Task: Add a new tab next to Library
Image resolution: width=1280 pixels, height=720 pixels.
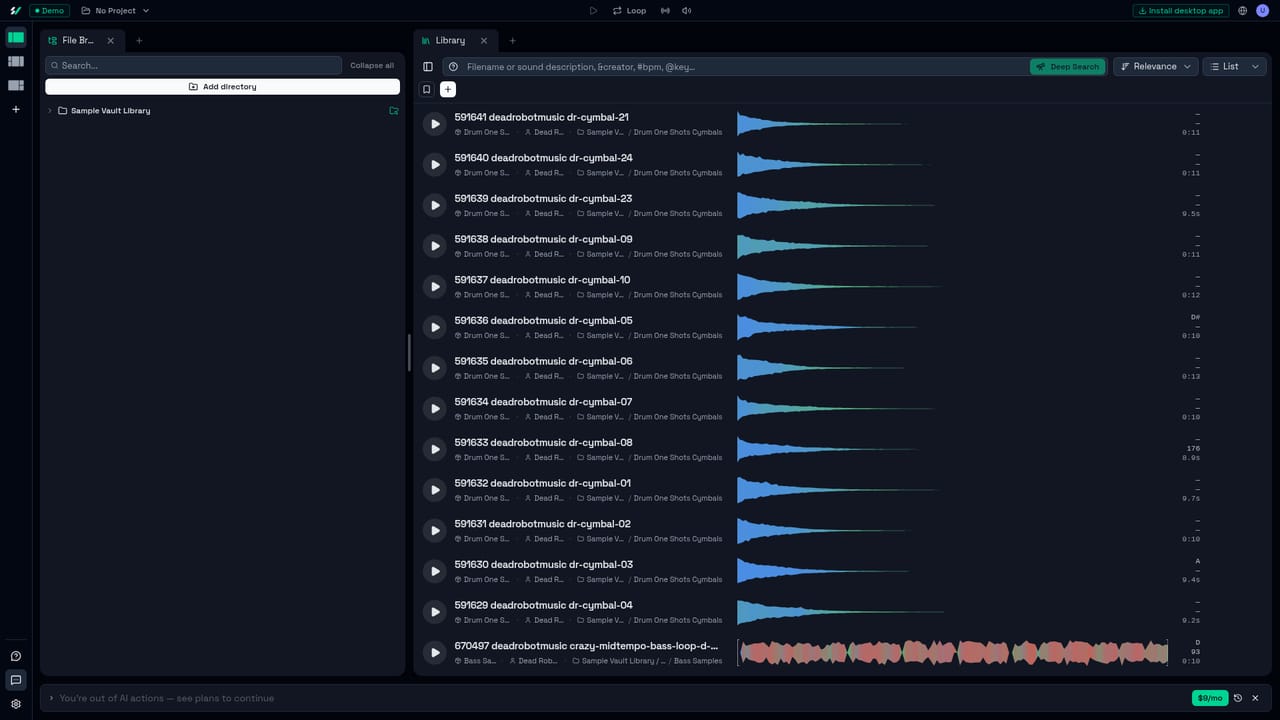Action: (512, 40)
